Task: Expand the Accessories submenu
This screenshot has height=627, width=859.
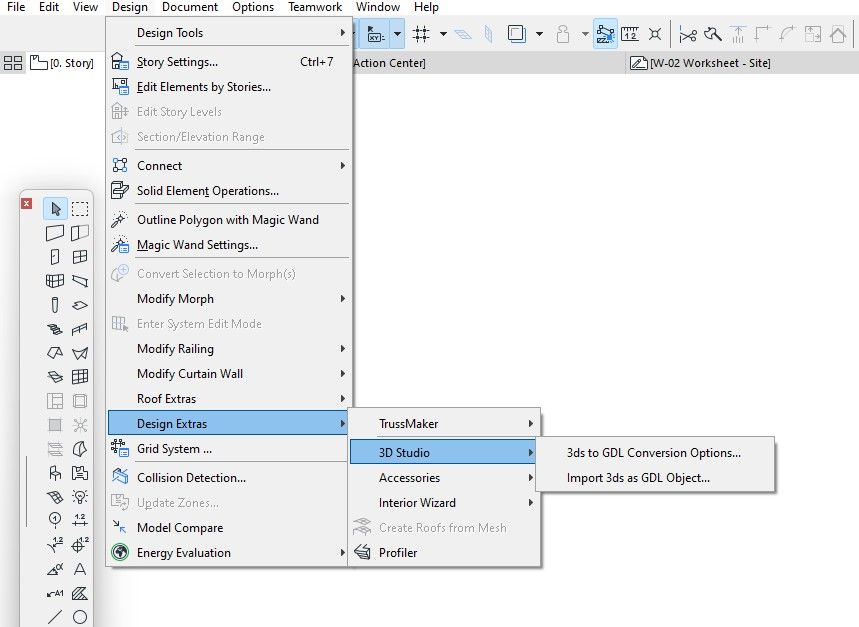Action: (x=443, y=478)
